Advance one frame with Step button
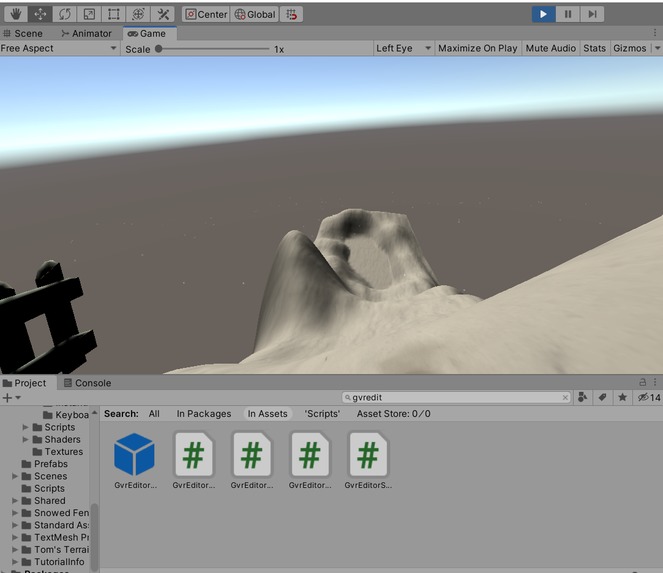This screenshot has width=663, height=573. [x=592, y=14]
